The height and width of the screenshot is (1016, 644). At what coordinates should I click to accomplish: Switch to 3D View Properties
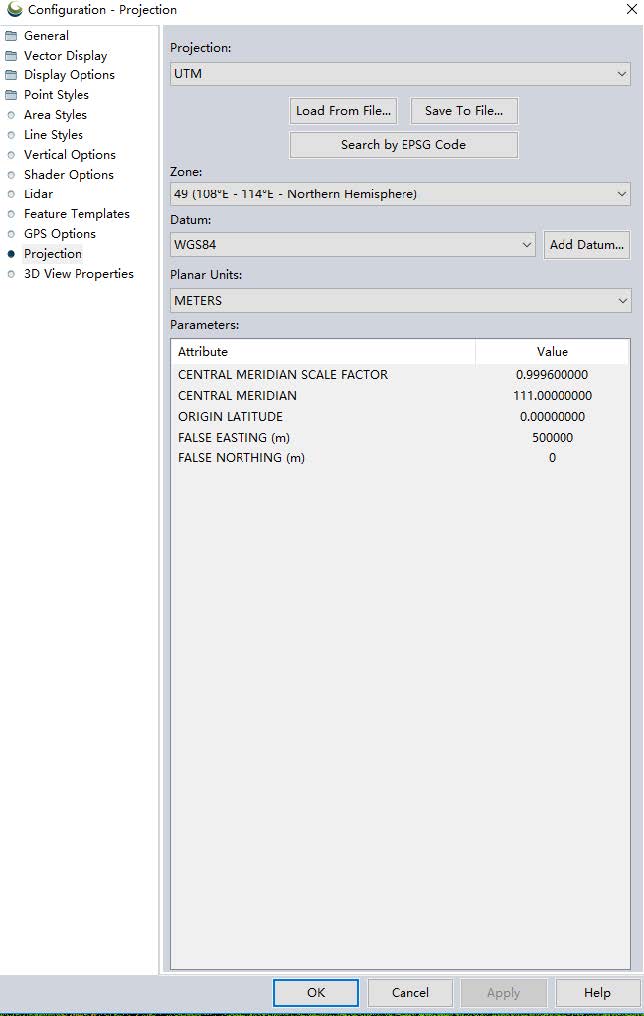78,273
